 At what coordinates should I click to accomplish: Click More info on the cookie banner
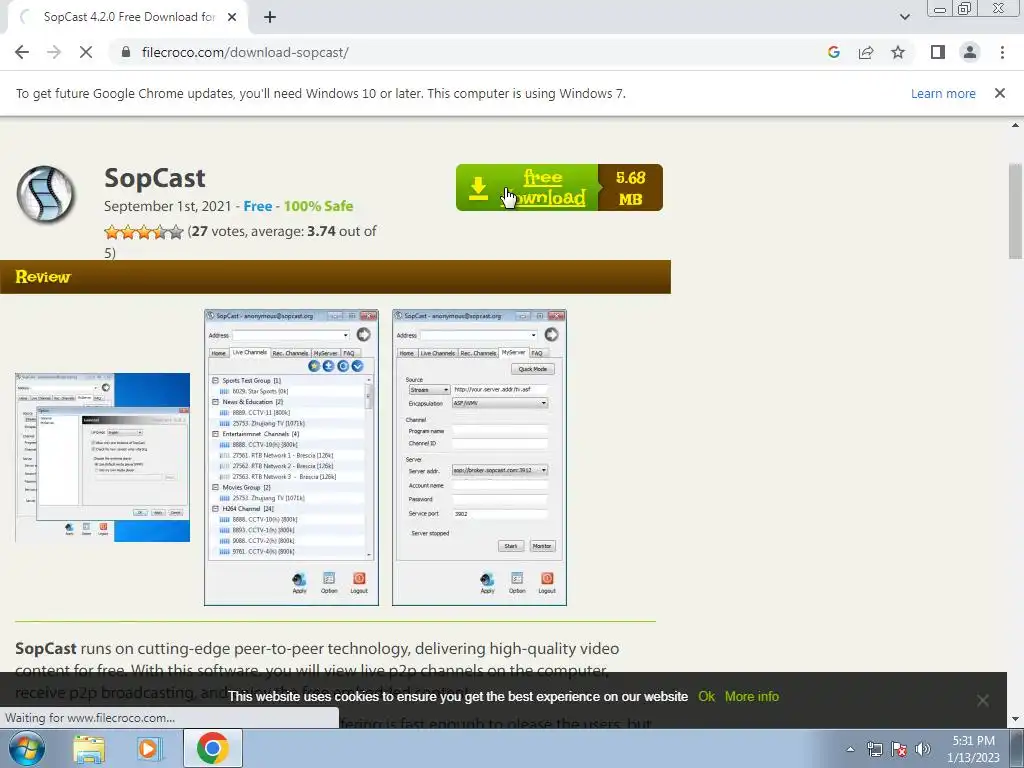point(752,696)
